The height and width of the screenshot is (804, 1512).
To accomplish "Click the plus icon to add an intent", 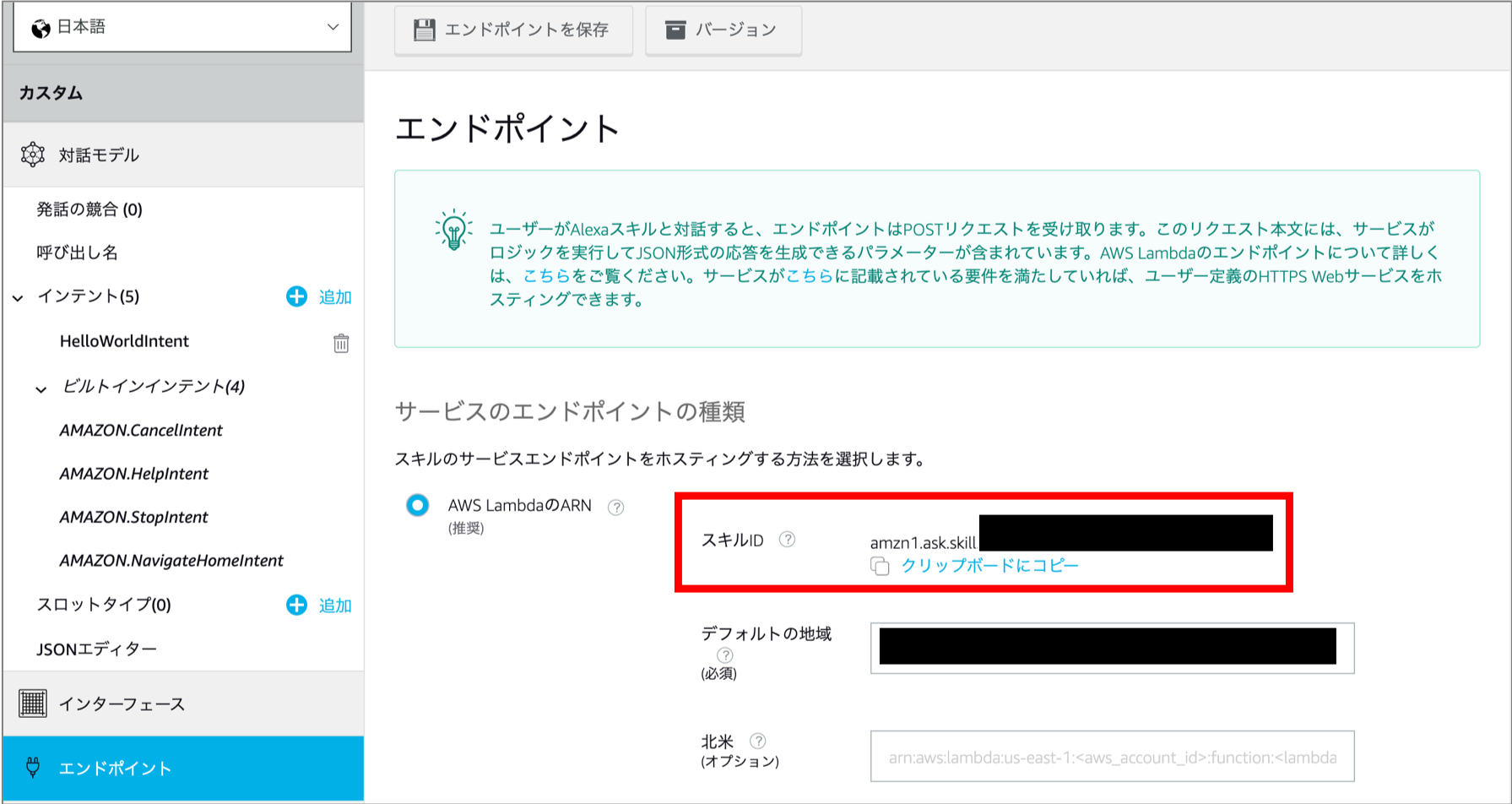I will 296,296.
